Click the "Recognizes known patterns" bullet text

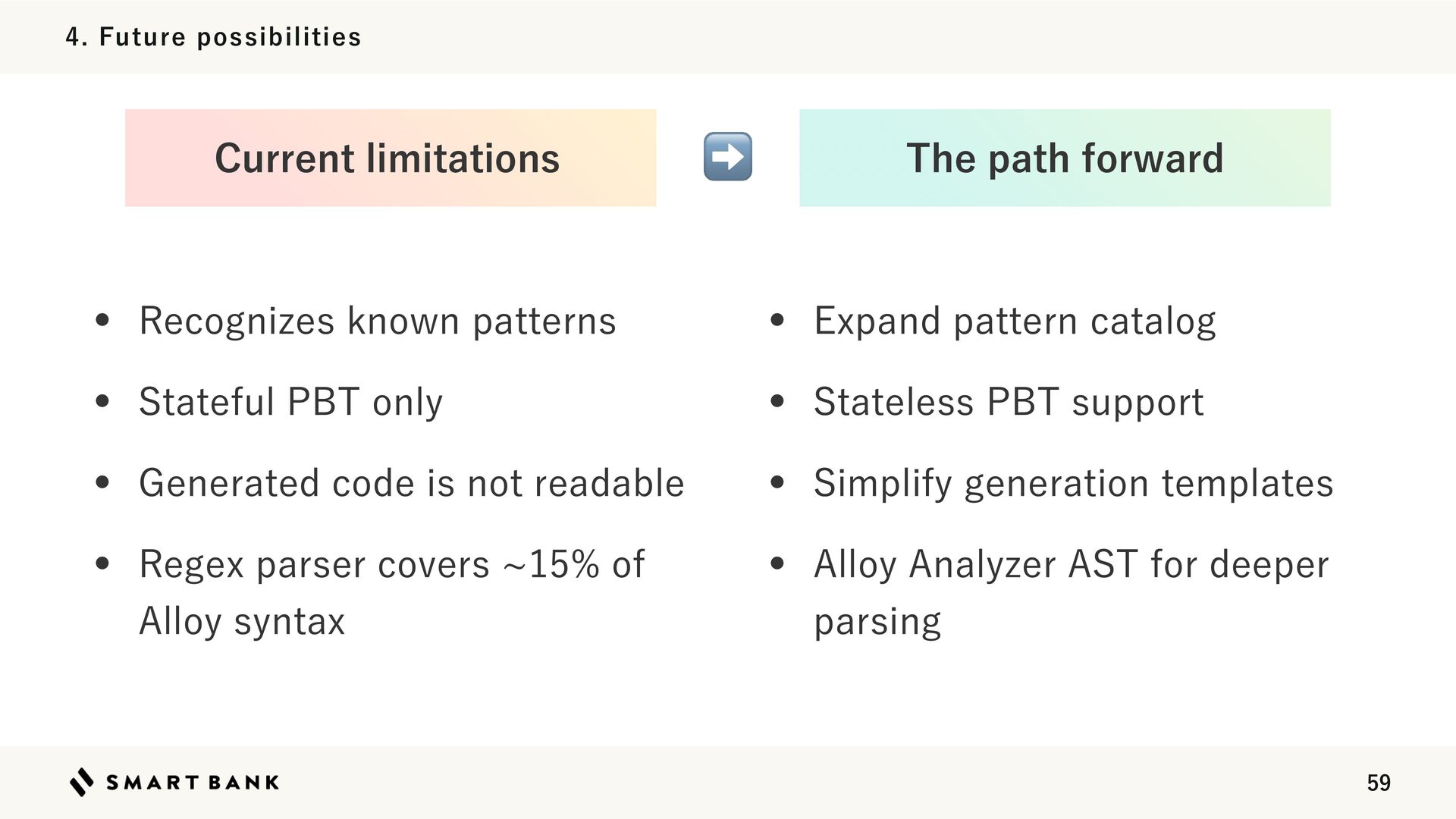tap(377, 321)
